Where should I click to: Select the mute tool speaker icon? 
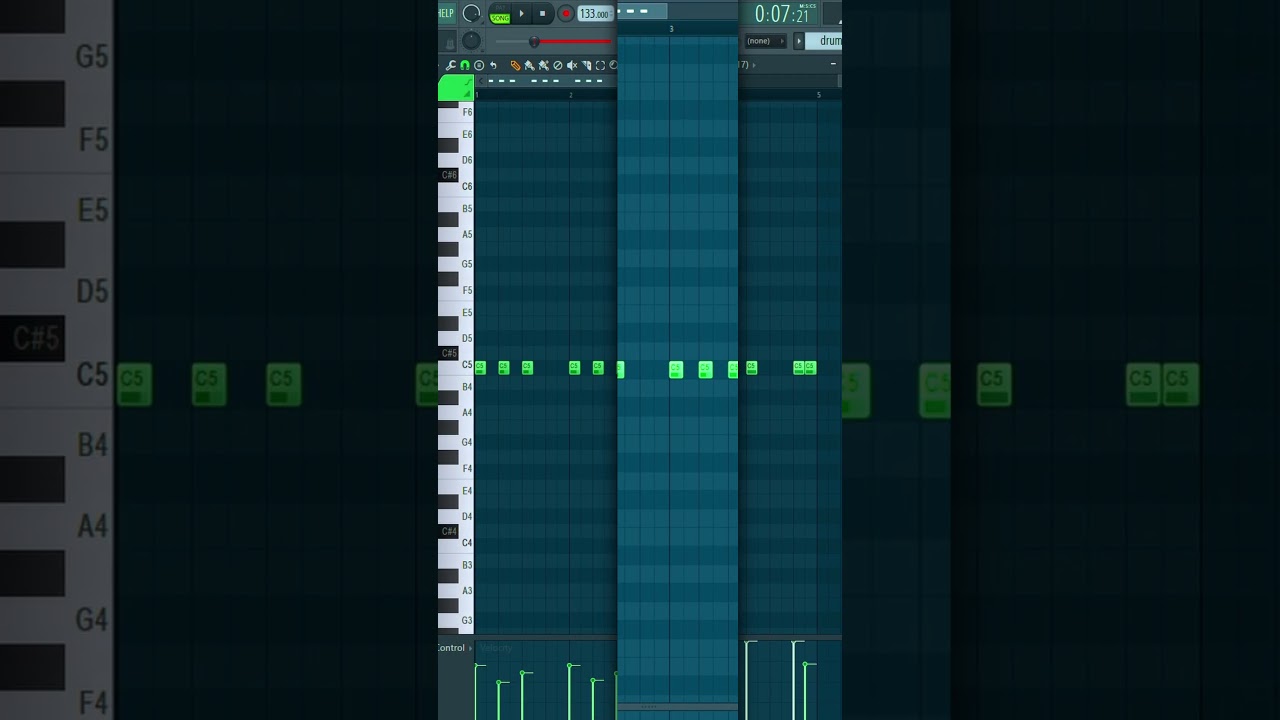click(x=572, y=65)
